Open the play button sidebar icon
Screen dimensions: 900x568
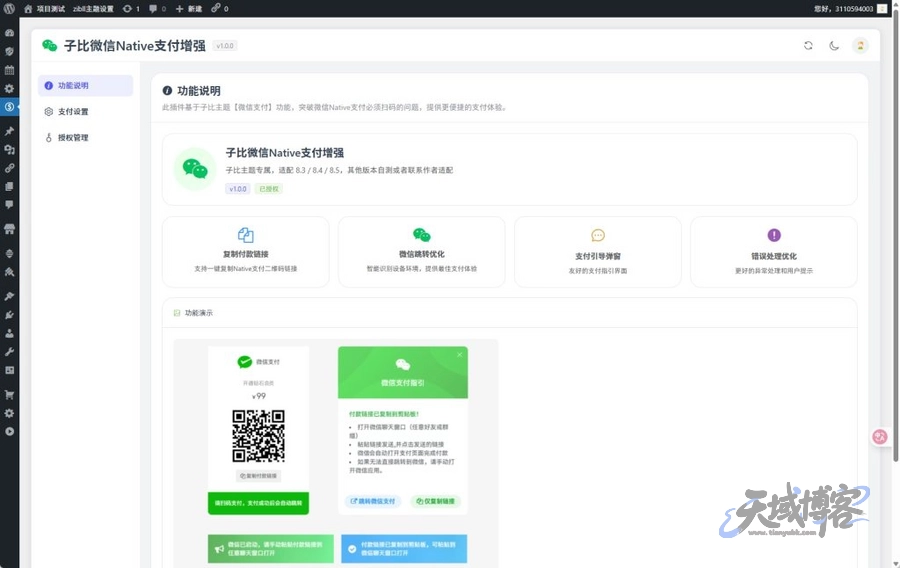[x=9, y=431]
